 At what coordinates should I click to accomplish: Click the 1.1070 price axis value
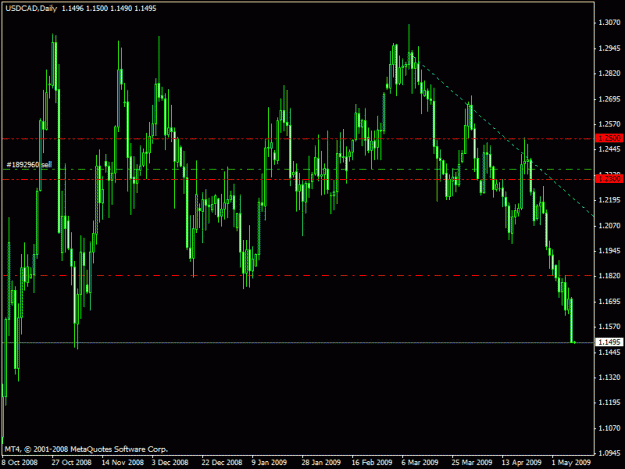tap(609, 428)
